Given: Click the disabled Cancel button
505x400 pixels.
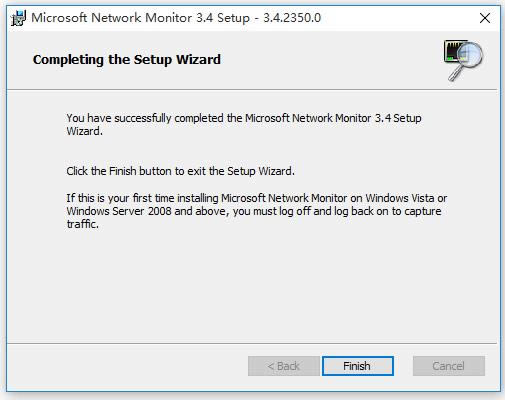Looking at the screenshot, I should pyautogui.click(x=449, y=366).
